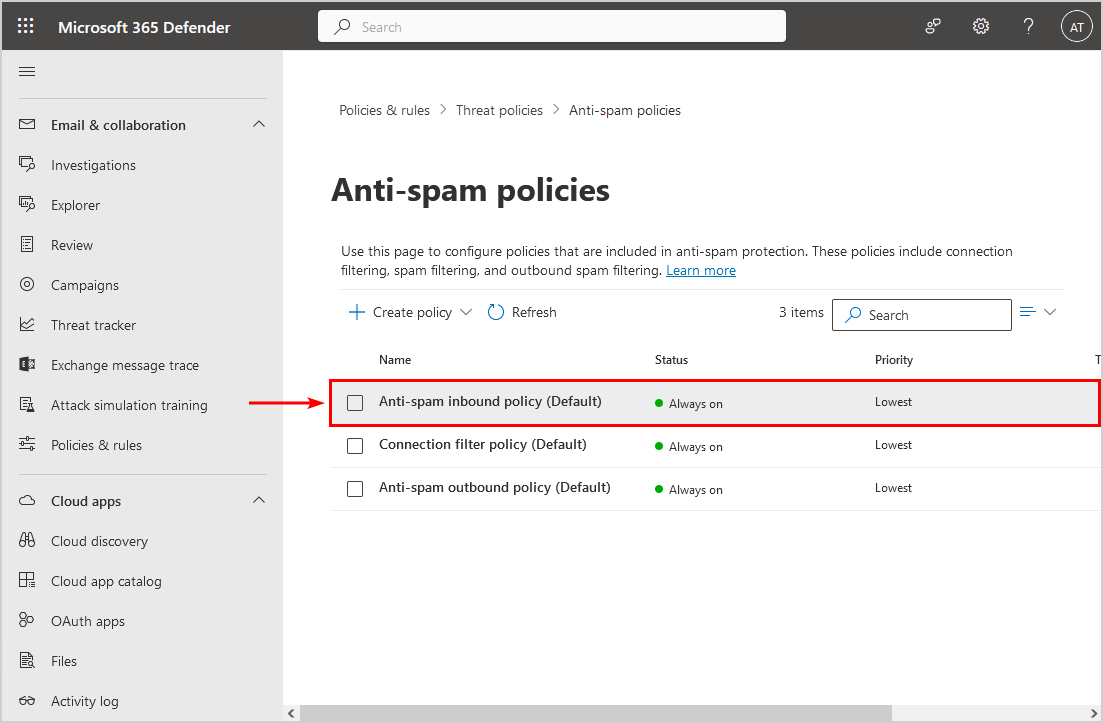Click the help question mark icon
The width and height of the screenshot is (1103, 723).
click(x=1028, y=27)
